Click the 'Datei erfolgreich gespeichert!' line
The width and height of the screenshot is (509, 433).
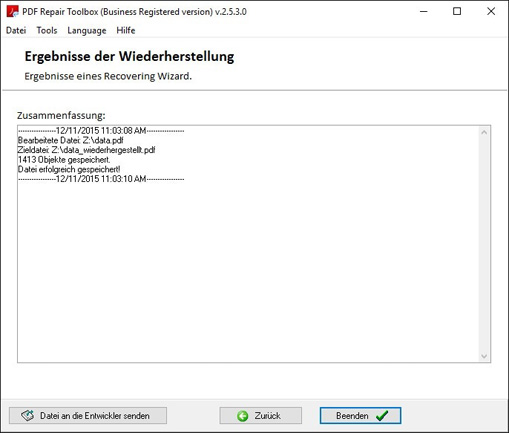pos(69,169)
